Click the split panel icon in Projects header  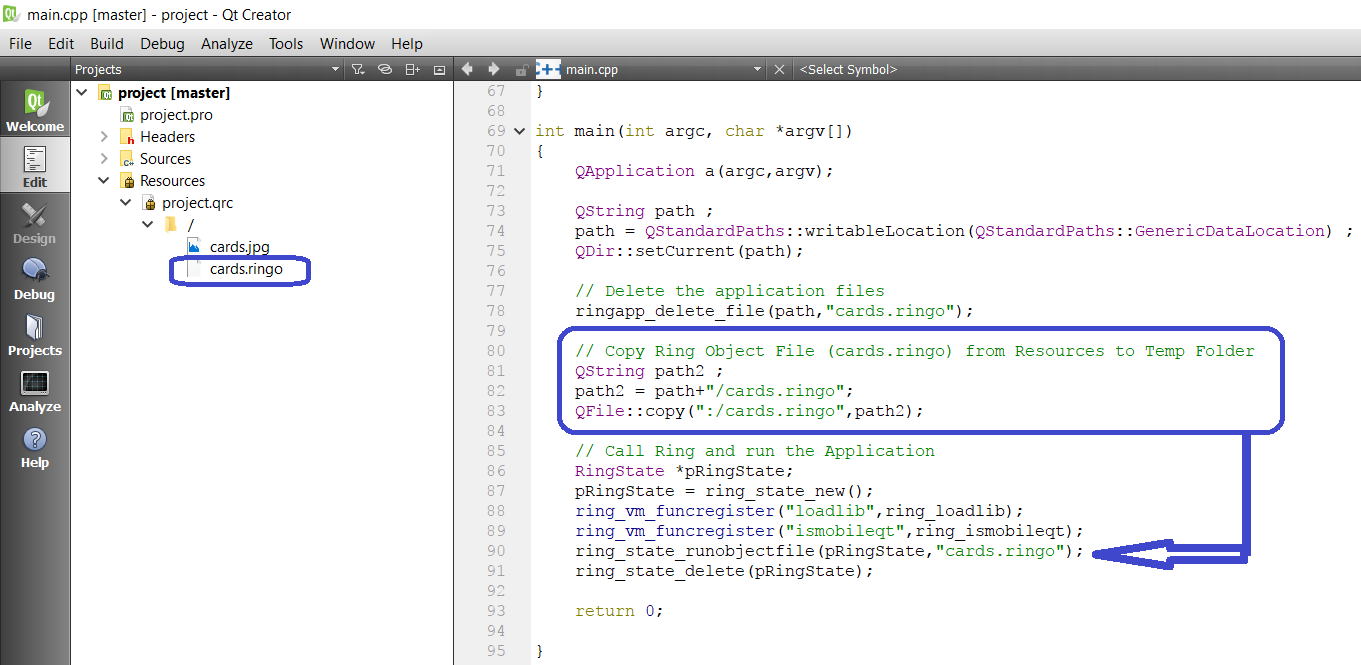click(412, 70)
